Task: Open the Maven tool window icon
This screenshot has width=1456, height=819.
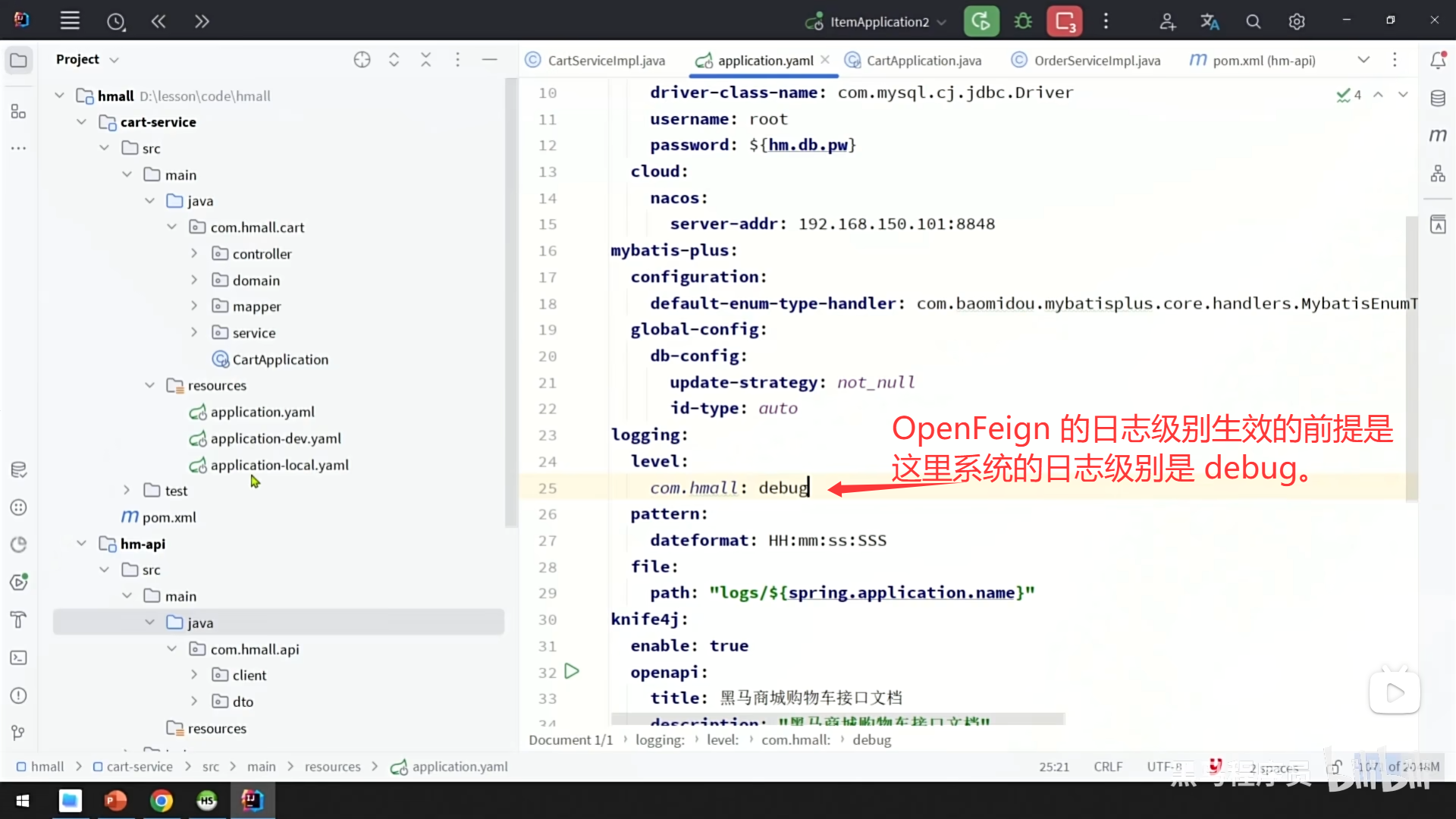Action: tap(1438, 135)
